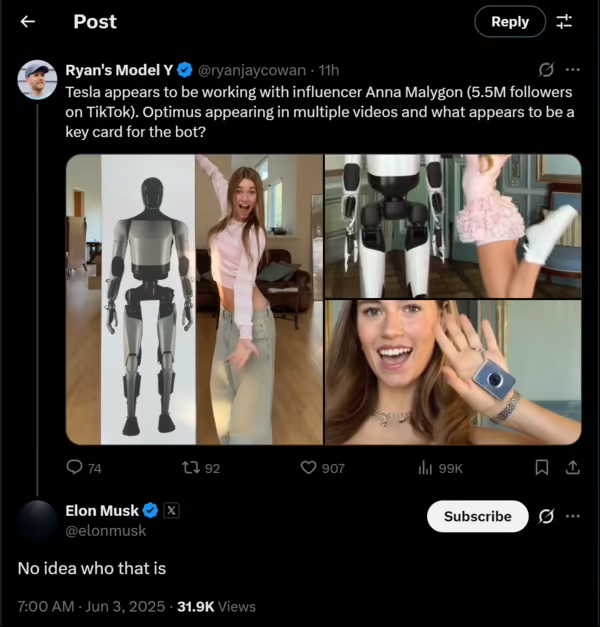Bookmark Ryan's Model Y post
Viewport: 600px width, 627px height.
(541, 467)
